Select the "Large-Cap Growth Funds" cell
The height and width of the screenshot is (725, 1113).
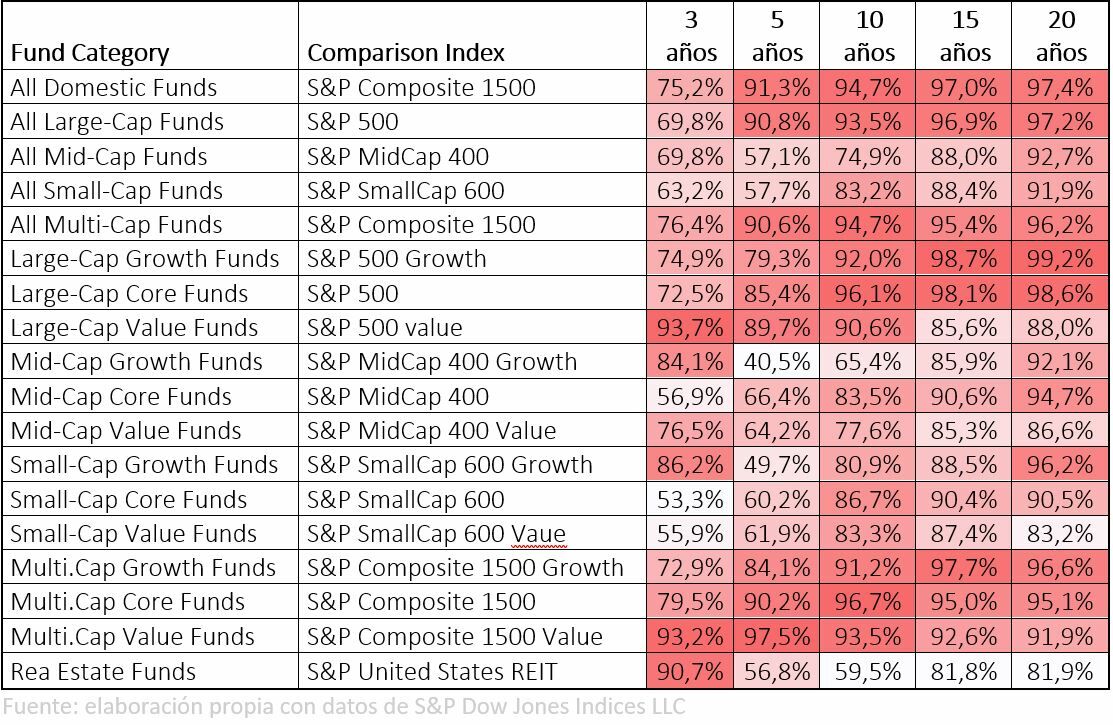pyautogui.click(x=145, y=259)
